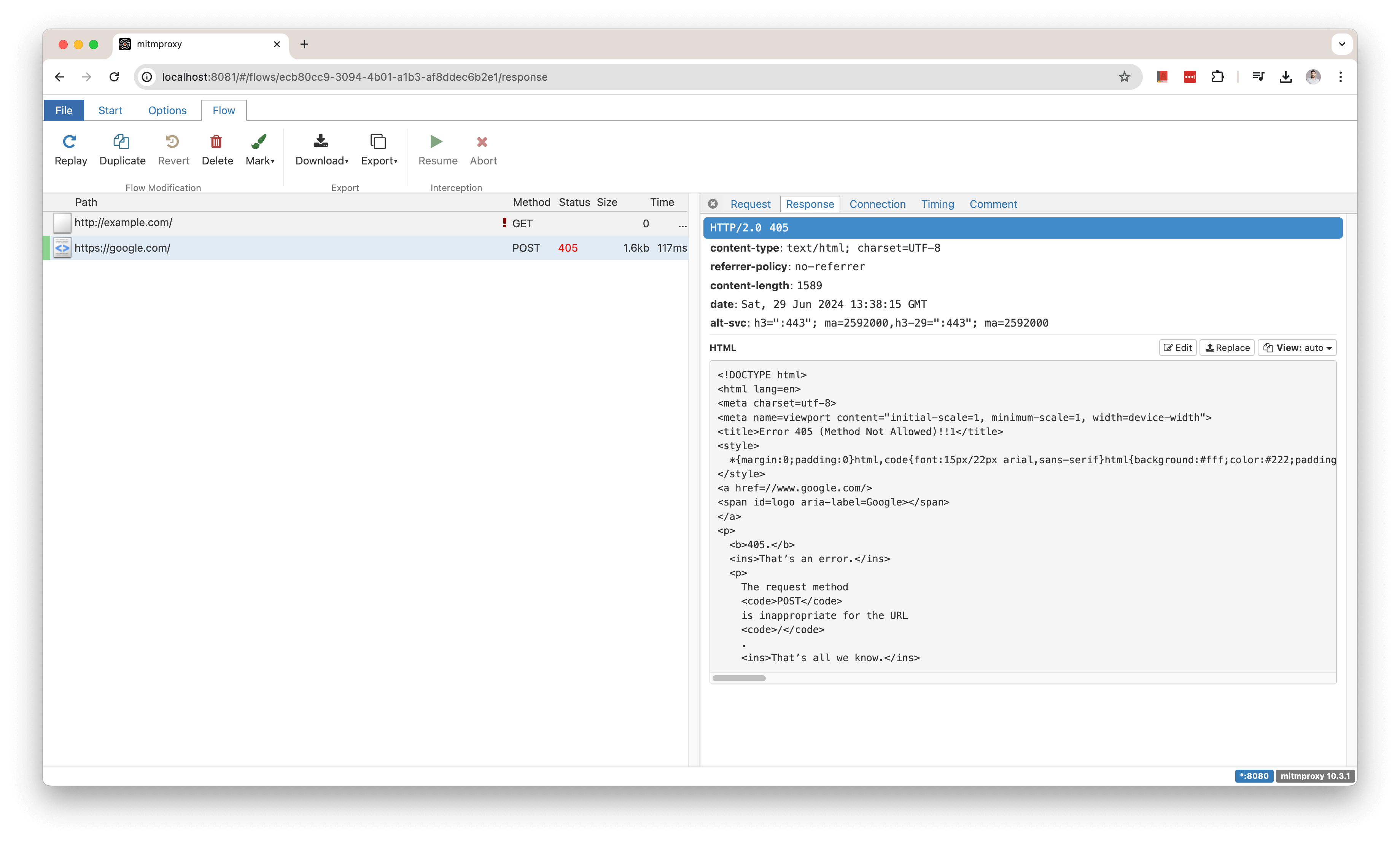The image size is (1400, 842).
Task: Expand the Download menu
Action: point(321,150)
